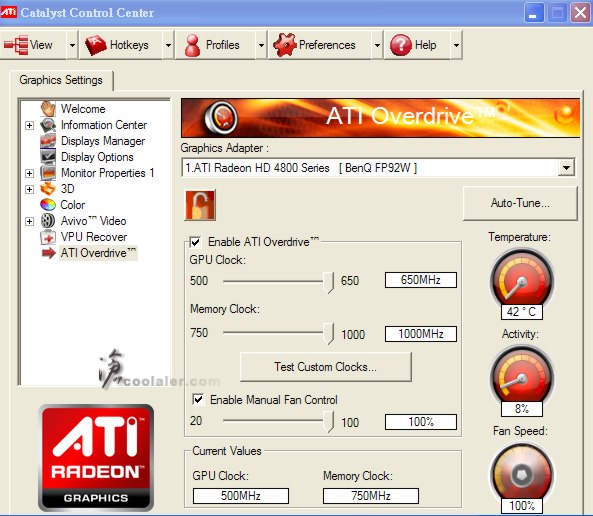Click the Auto-Tune... button

[520, 203]
